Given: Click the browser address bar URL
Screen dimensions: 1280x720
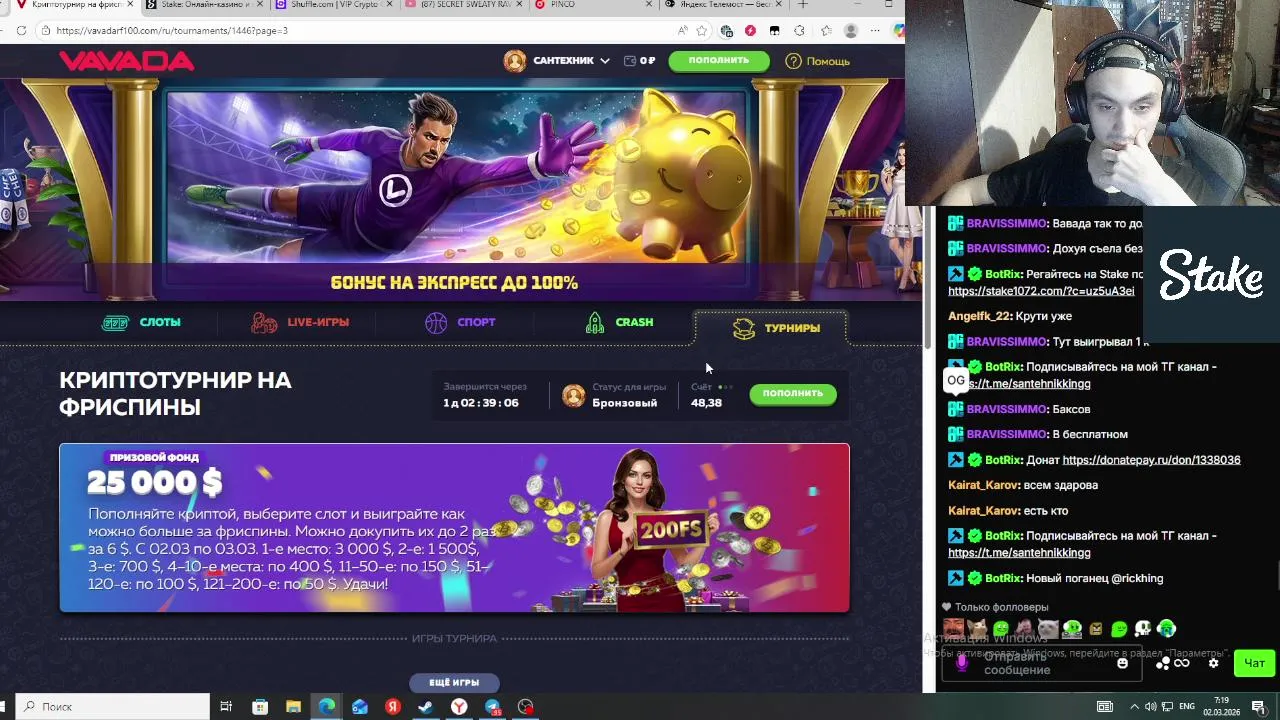Looking at the screenshot, I should click(172, 30).
